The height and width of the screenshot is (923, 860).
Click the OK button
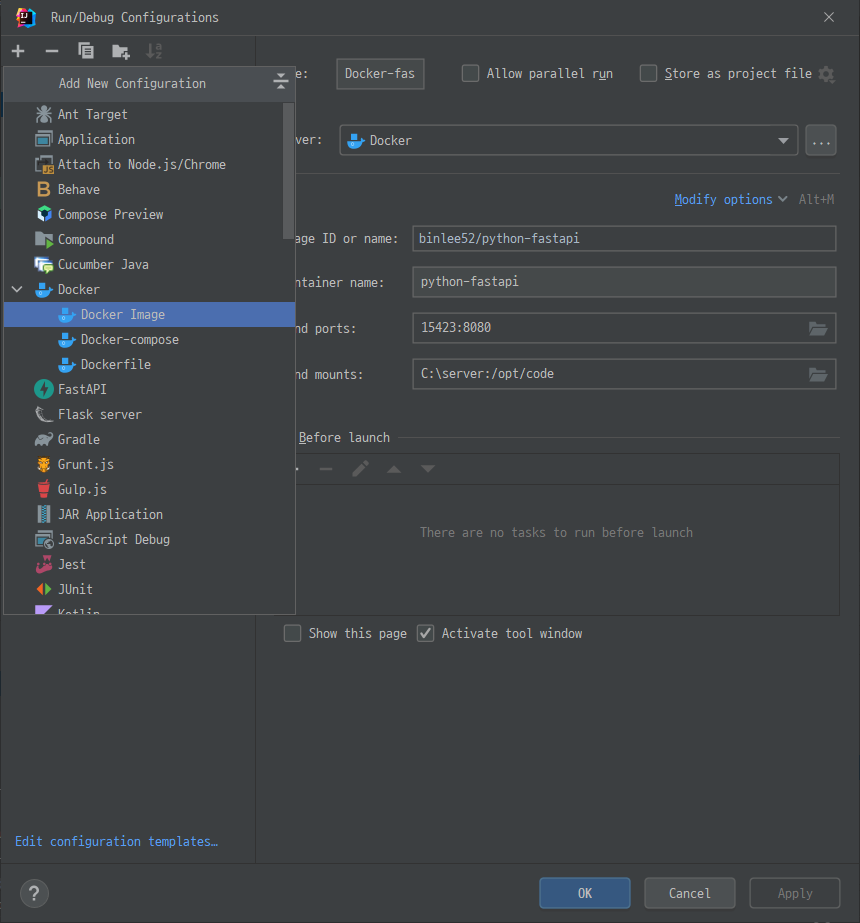coord(585,893)
